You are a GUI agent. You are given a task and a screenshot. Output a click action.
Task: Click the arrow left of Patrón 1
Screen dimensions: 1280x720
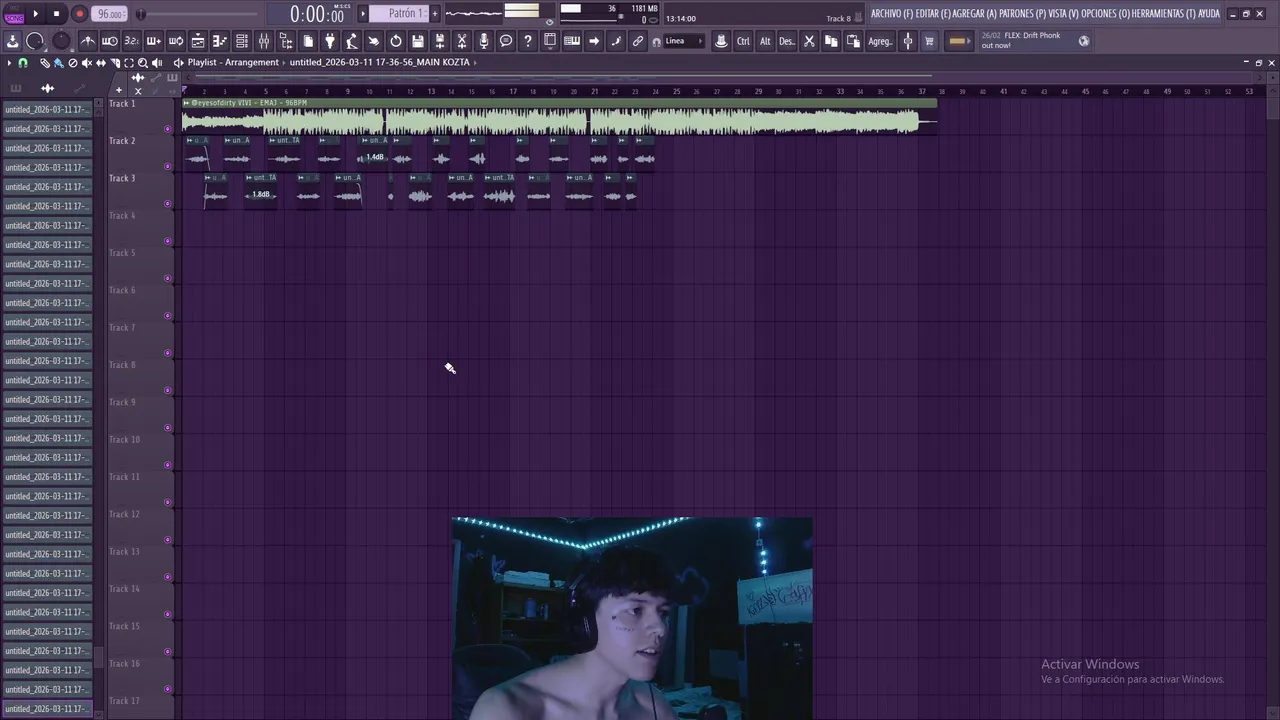[363, 13]
